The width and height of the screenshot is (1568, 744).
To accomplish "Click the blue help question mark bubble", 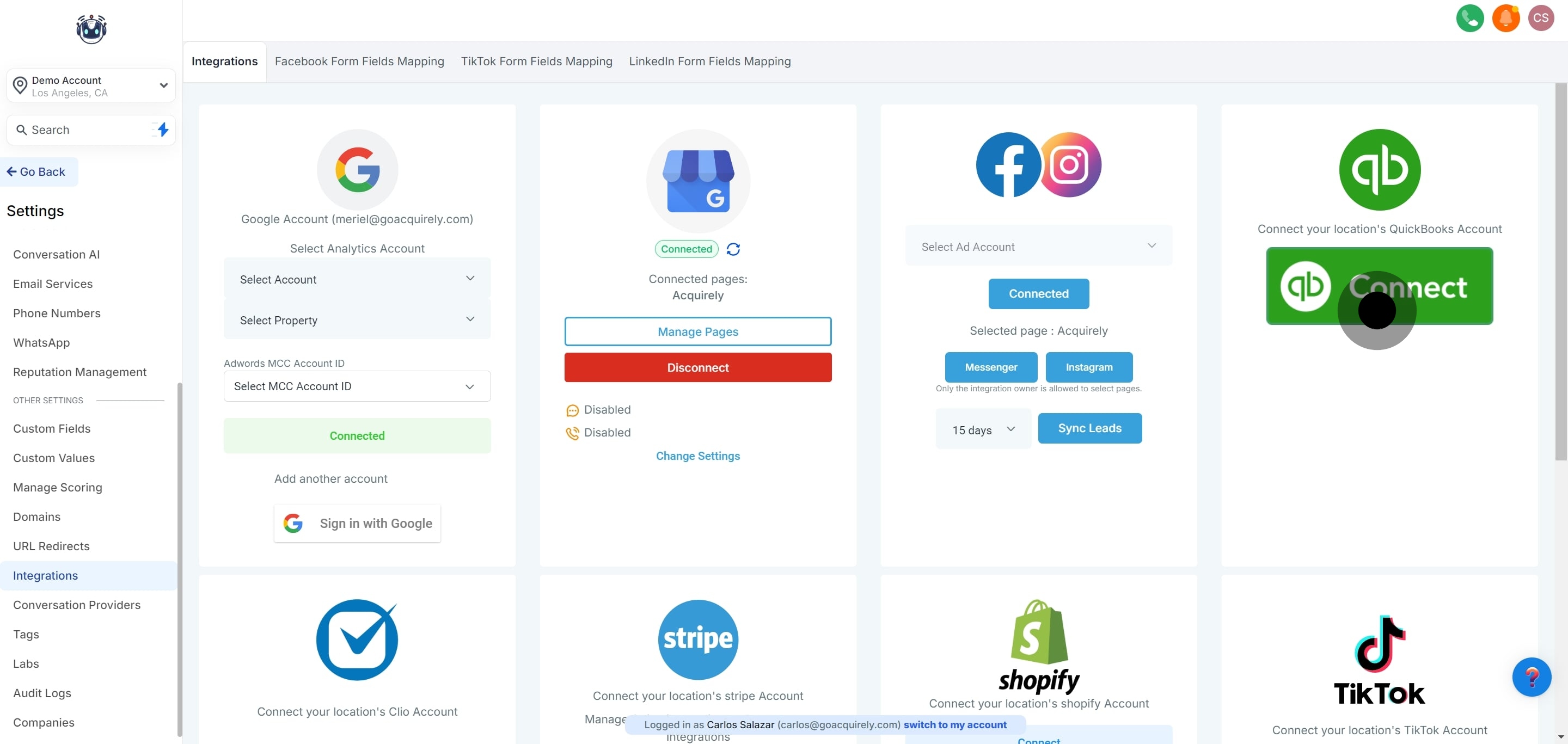I will (x=1531, y=677).
